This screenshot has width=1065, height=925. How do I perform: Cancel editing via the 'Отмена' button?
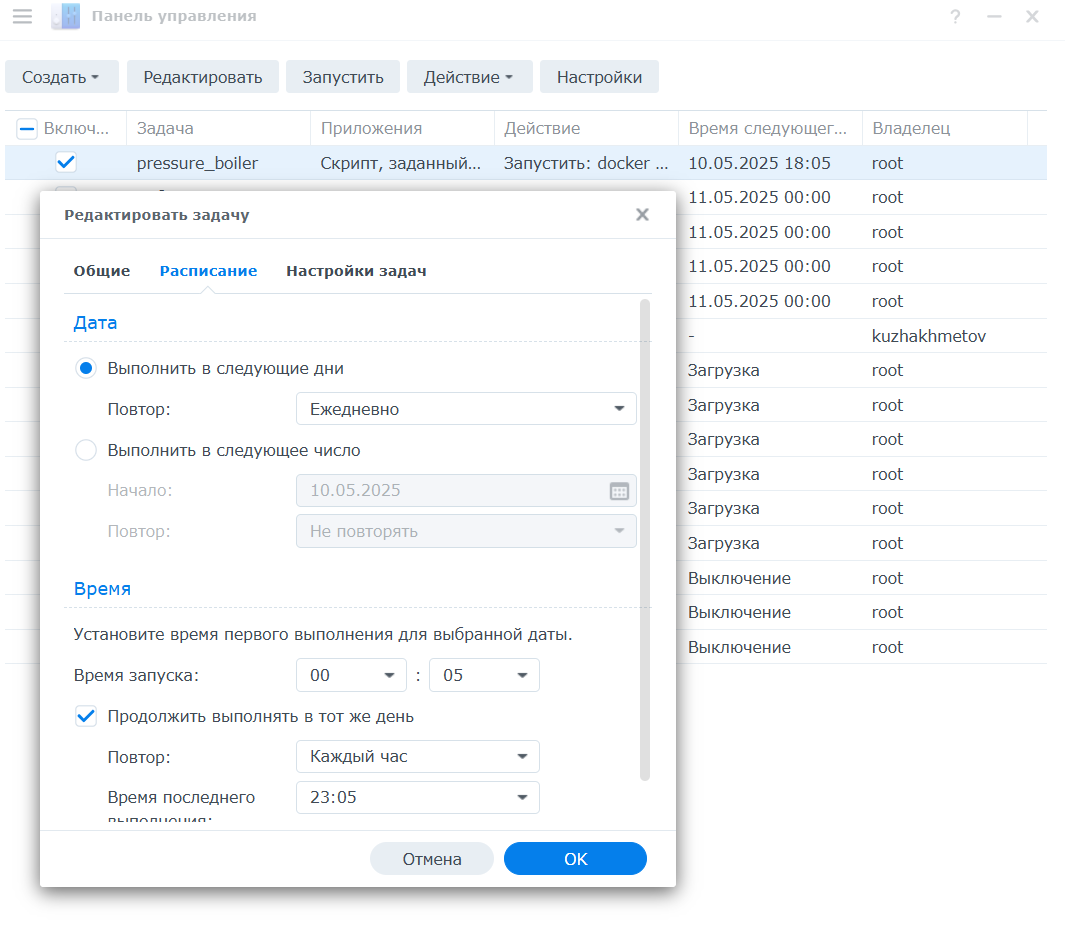pos(432,858)
